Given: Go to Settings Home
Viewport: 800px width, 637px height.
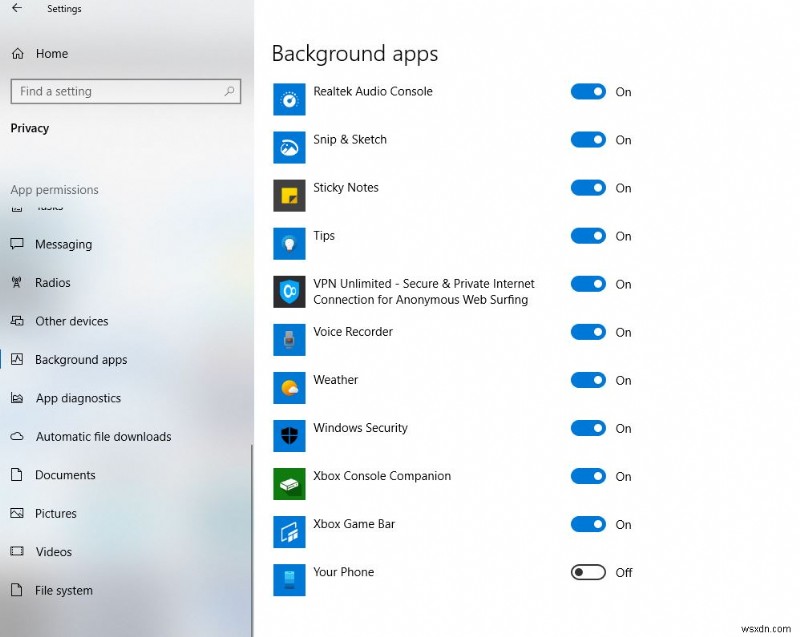Looking at the screenshot, I should [53, 53].
